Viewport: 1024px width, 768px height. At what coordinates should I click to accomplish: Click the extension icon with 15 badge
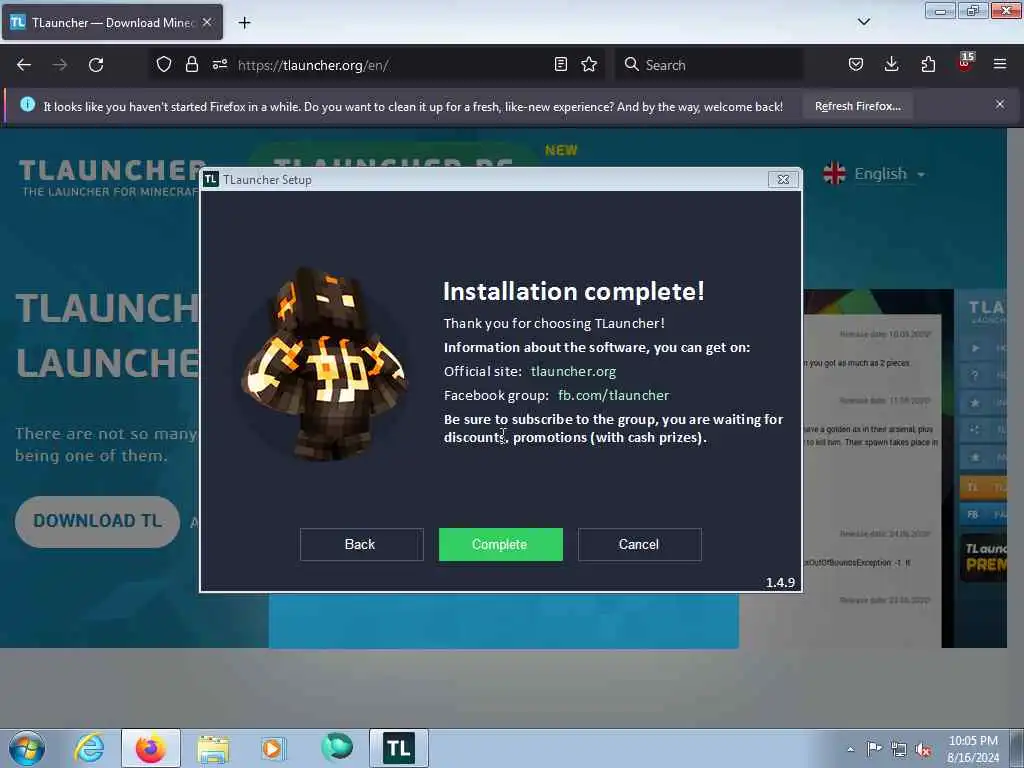point(965,62)
